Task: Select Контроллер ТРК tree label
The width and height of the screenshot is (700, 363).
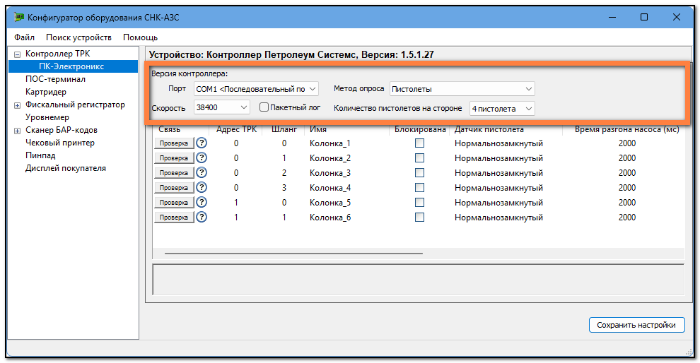Action: coord(58,54)
